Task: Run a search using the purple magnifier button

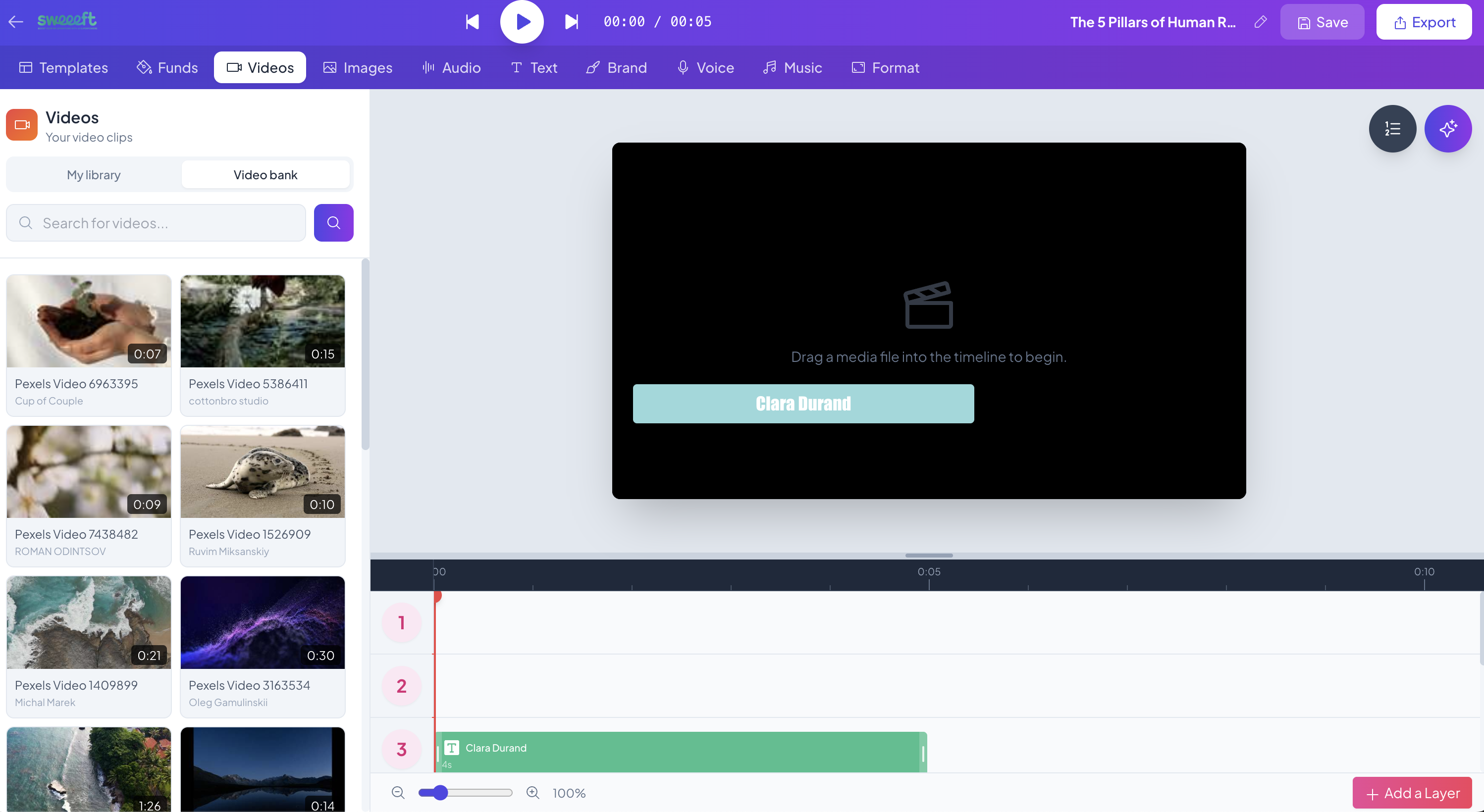Action: coord(333,223)
